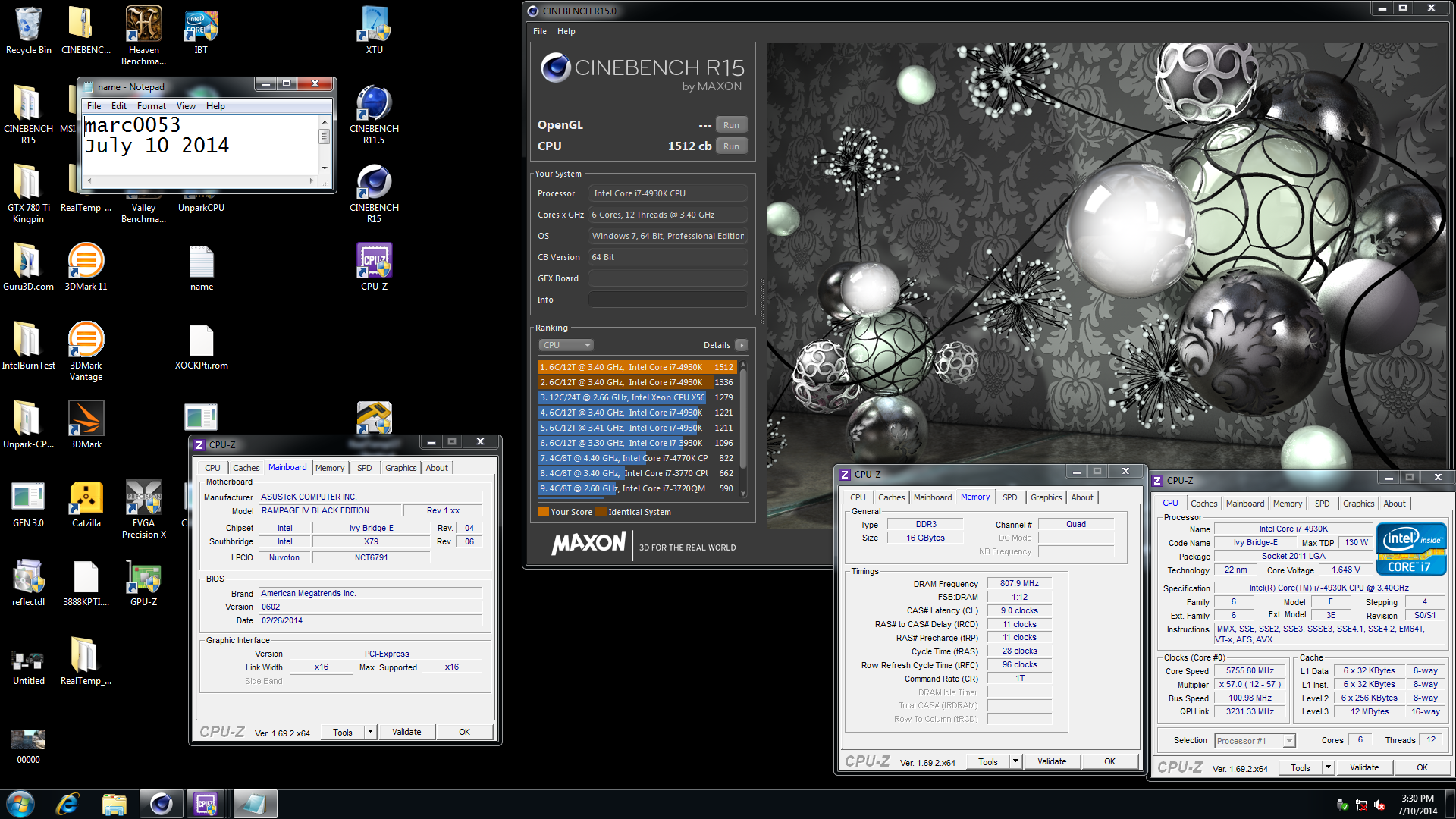Open the Guru3D.com folder

tap(28, 266)
